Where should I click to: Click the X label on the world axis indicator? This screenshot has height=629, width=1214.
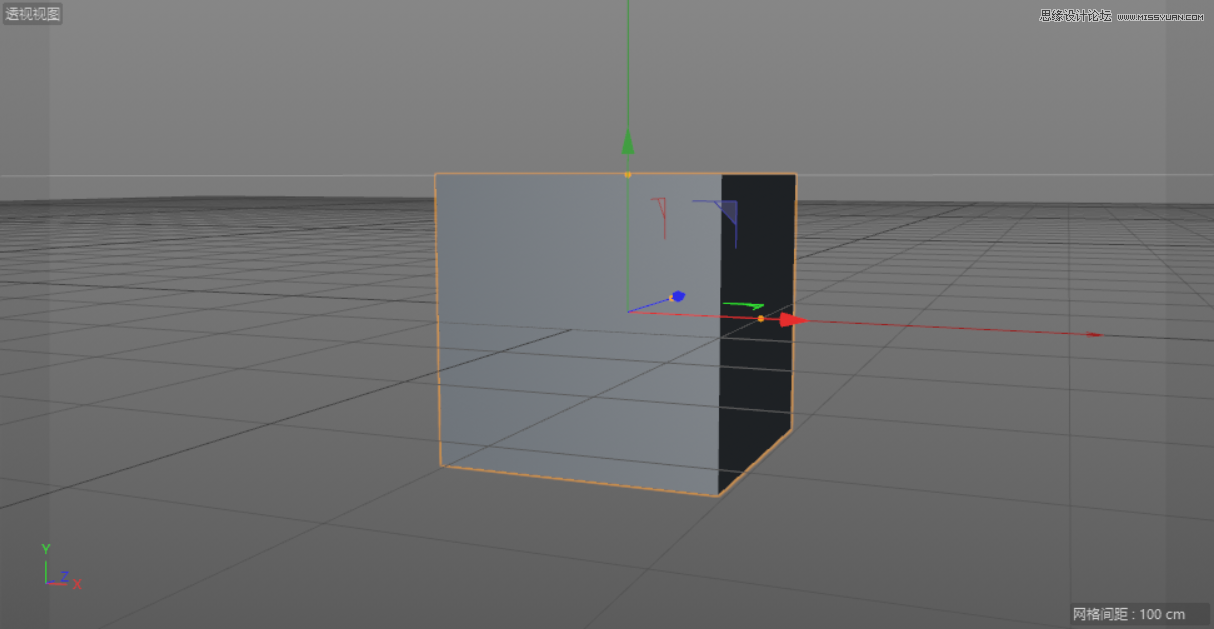[x=77, y=584]
